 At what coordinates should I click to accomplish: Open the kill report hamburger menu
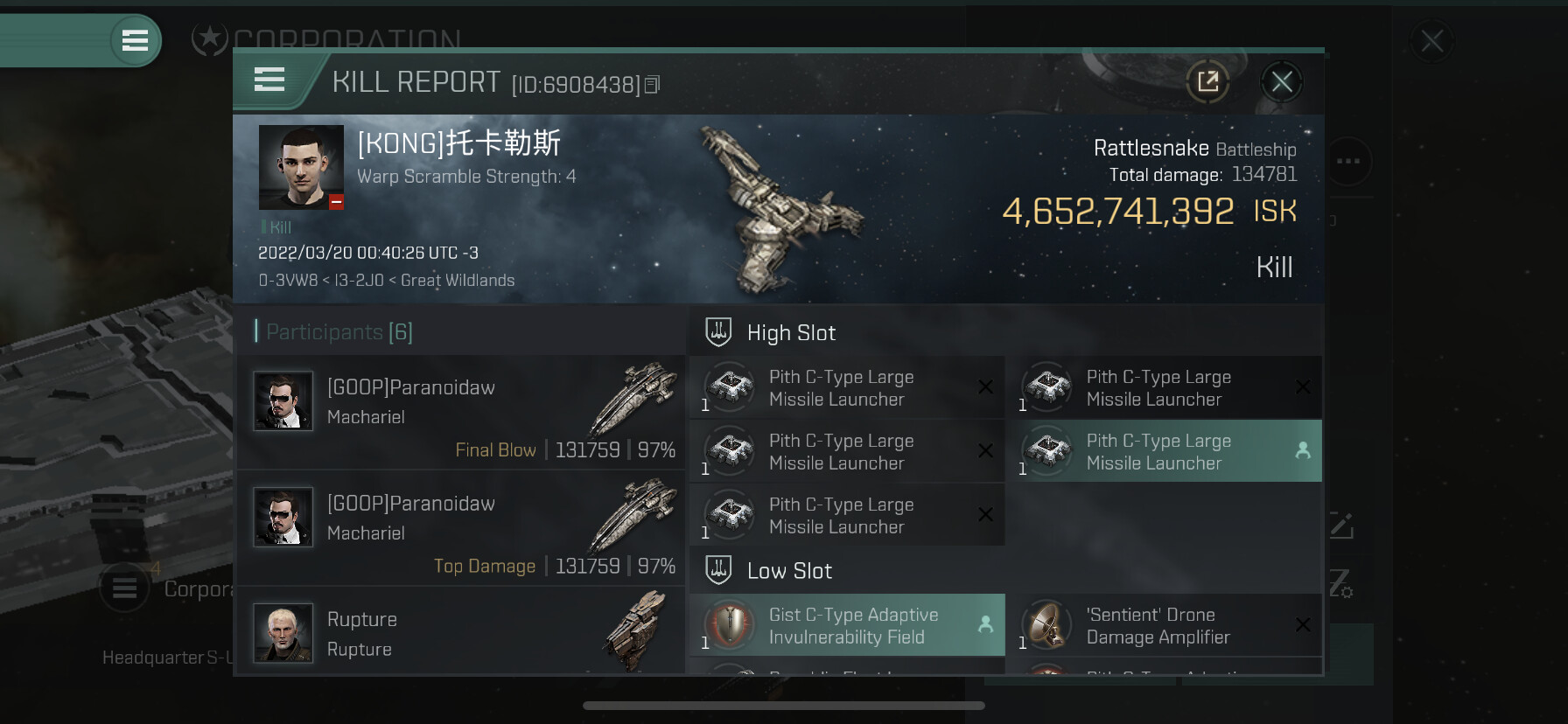(269, 80)
